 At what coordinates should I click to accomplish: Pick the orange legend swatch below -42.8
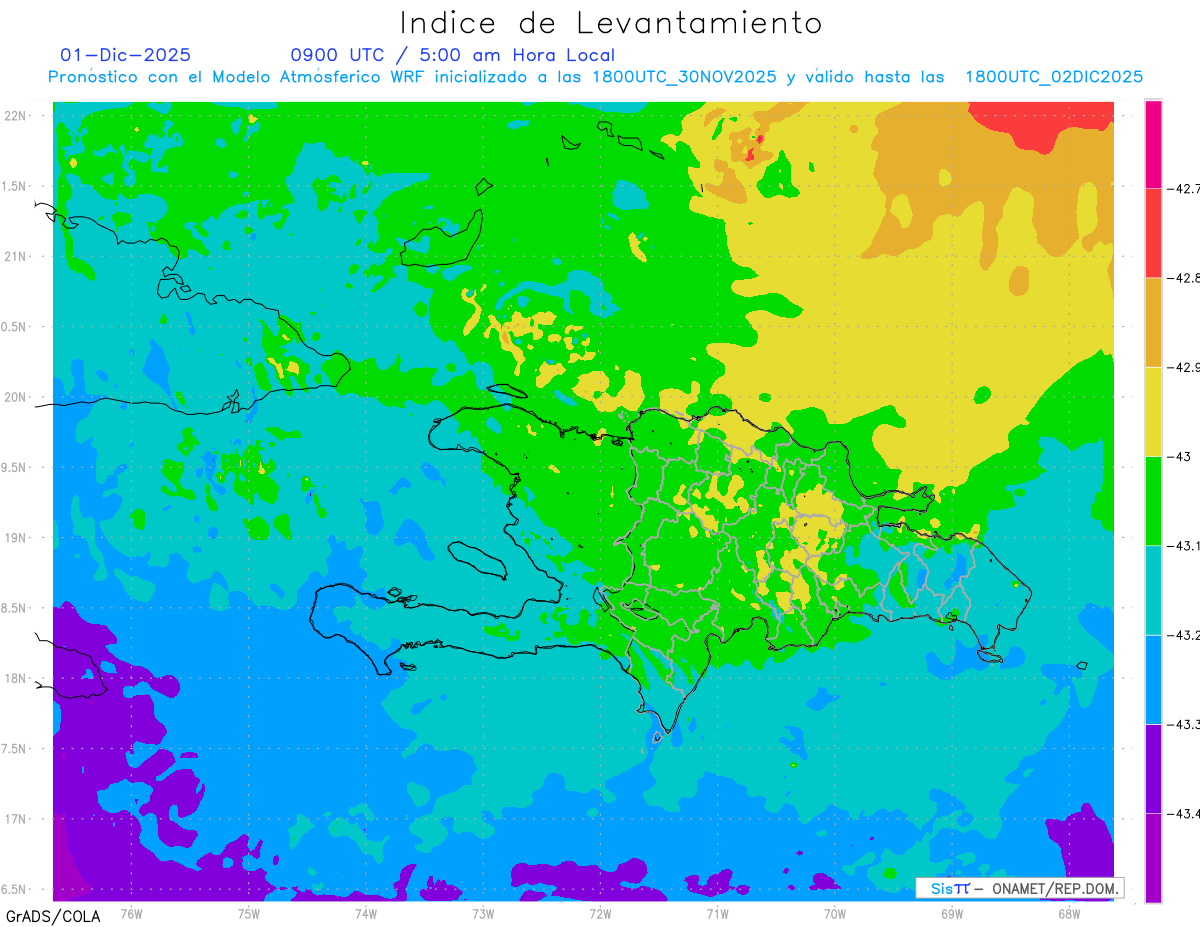(1153, 322)
